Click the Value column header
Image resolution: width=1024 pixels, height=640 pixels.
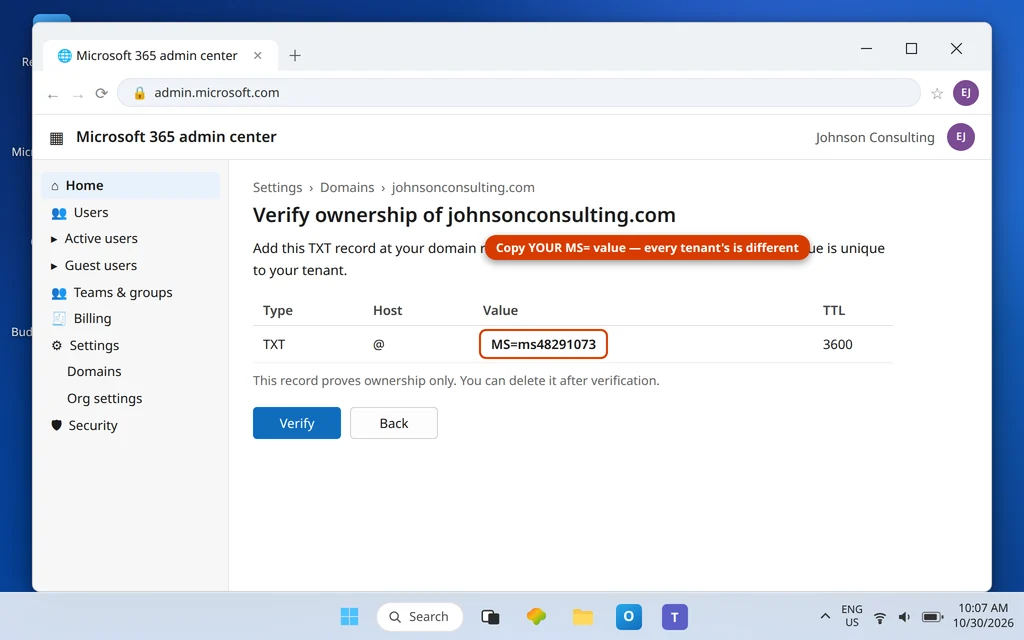[500, 310]
